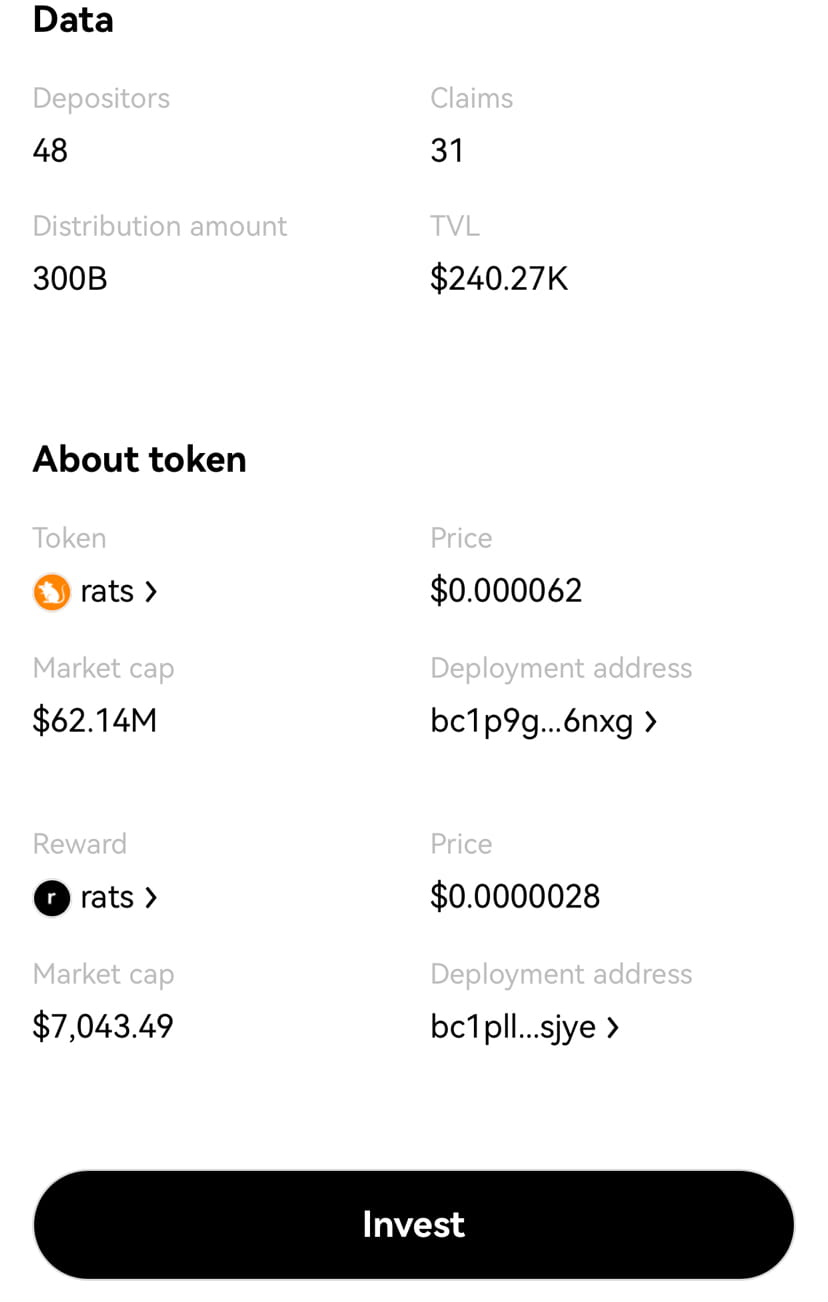
Task: Click the Depositors count 48
Action: [49, 150]
